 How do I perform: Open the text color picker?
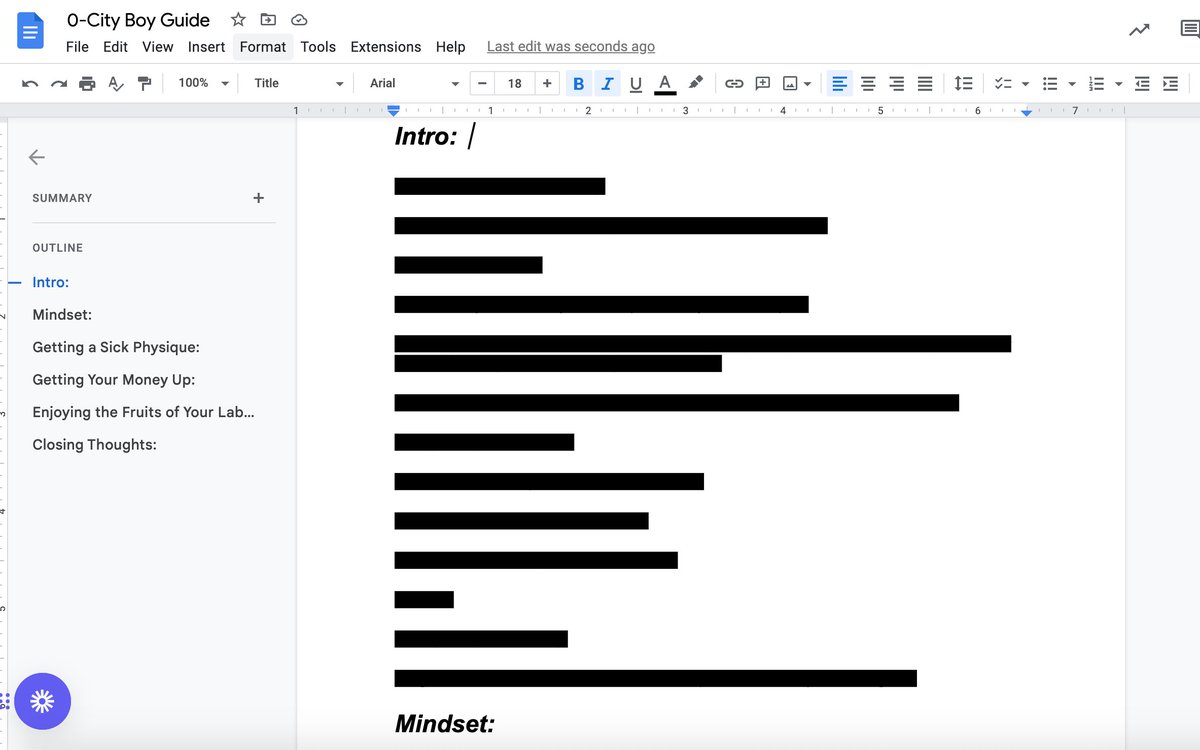[664, 83]
